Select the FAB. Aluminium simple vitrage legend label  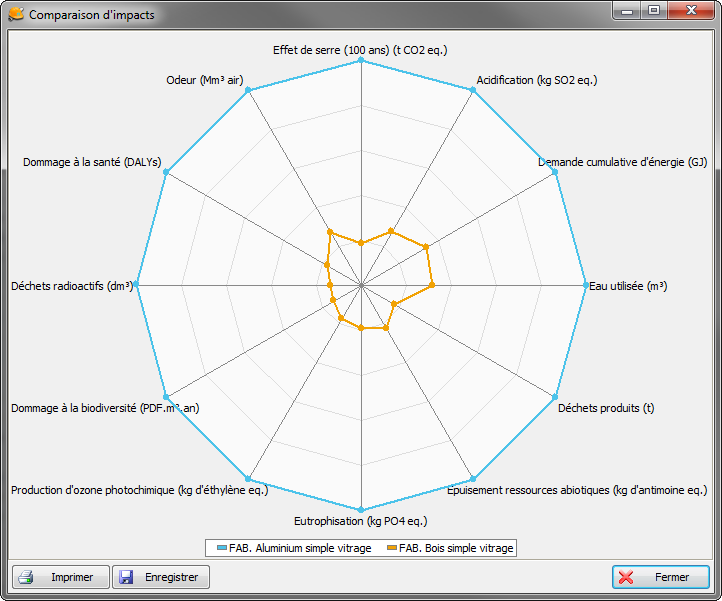pyautogui.click(x=300, y=548)
